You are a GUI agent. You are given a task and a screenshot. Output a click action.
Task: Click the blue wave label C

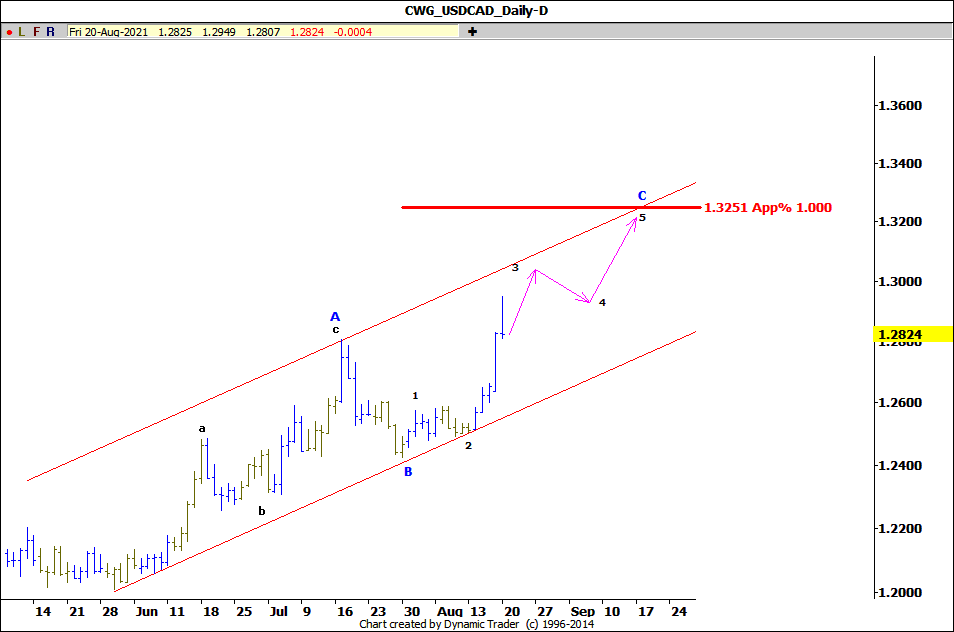(x=642, y=195)
